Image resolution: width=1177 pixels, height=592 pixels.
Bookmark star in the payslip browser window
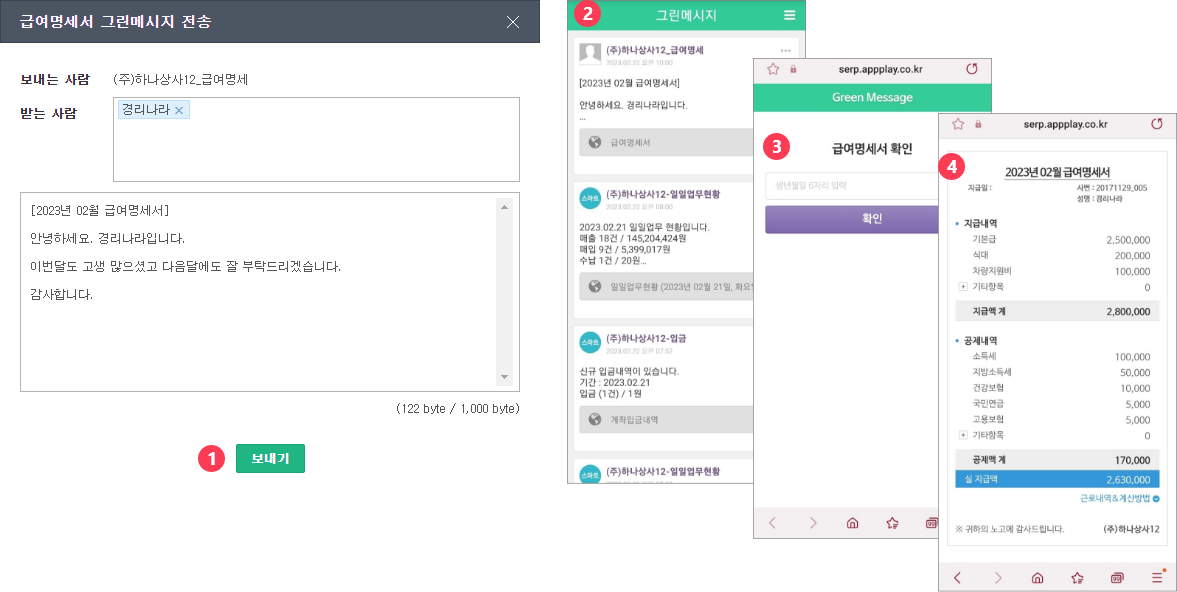(958, 124)
